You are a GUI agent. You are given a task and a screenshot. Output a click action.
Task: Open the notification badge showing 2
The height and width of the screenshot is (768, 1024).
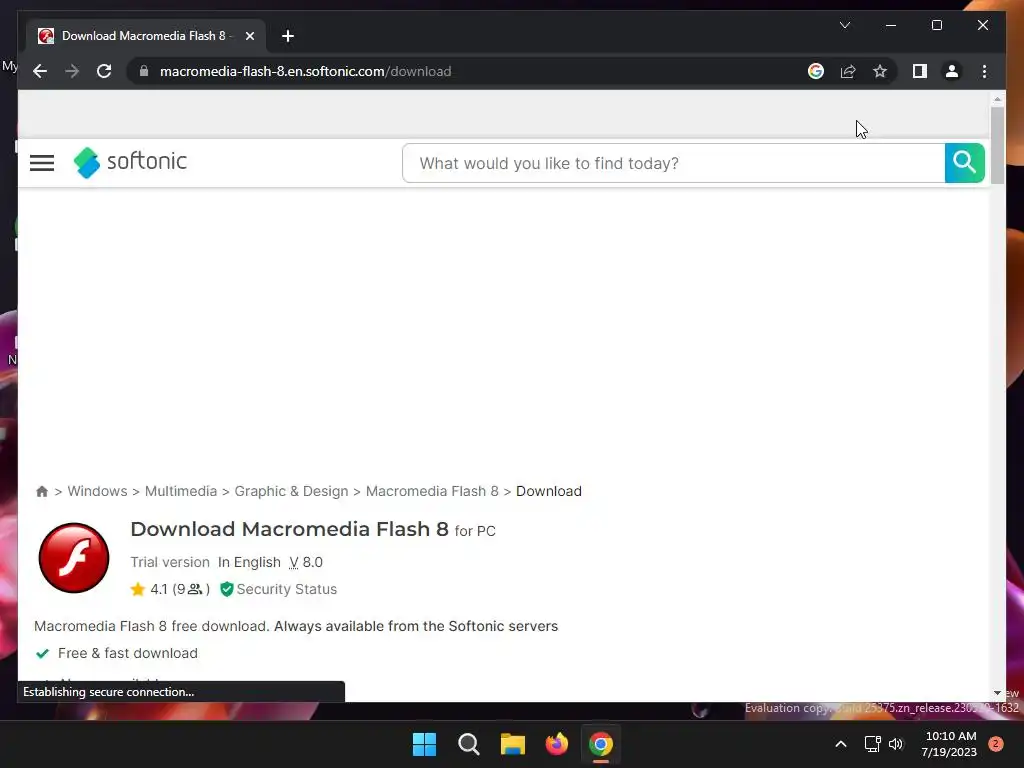pyautogui.click(x=996, y=744)
